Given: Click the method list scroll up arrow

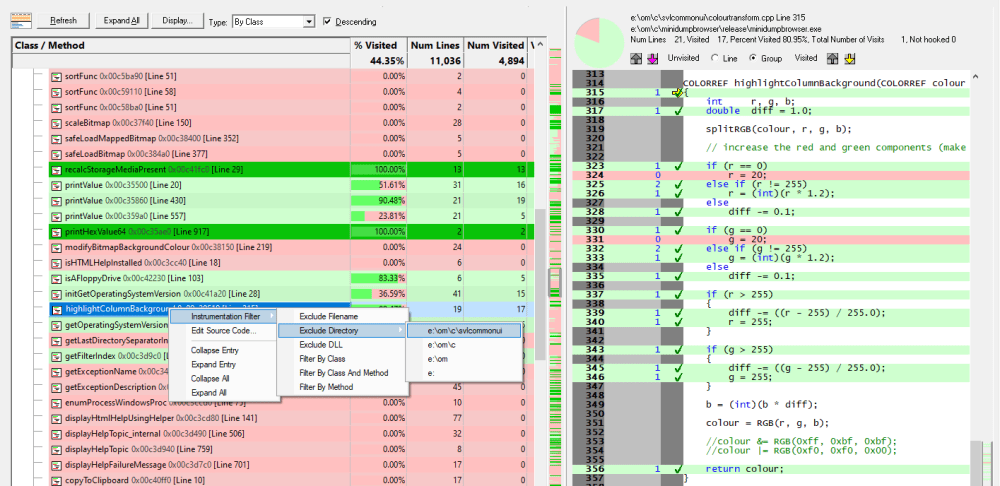Looking at the screenshot, I should pyautogui.click(x=540, y=45).
